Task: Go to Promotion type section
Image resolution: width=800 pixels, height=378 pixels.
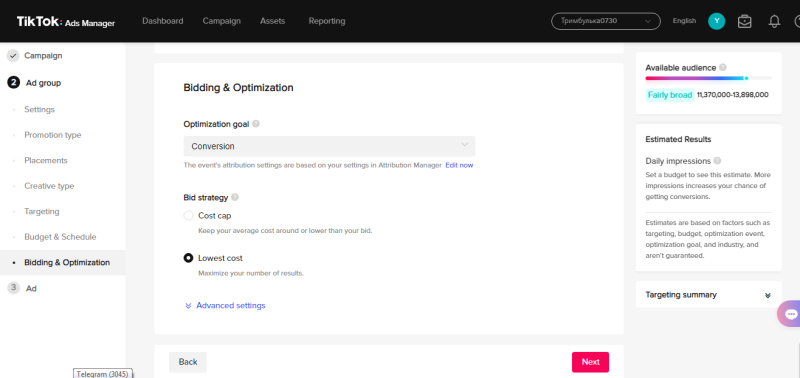Action: click(53, 135)
